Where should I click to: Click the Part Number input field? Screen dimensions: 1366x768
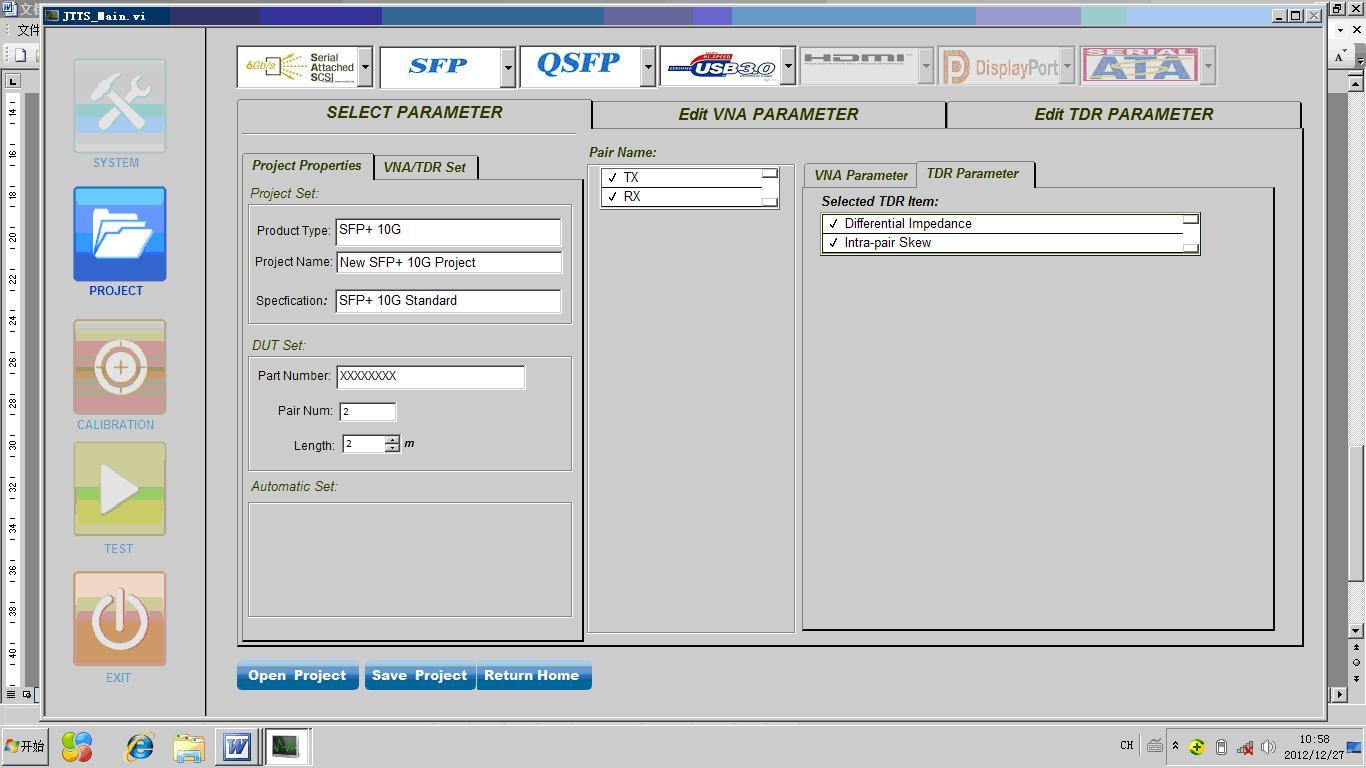point(430,376)
